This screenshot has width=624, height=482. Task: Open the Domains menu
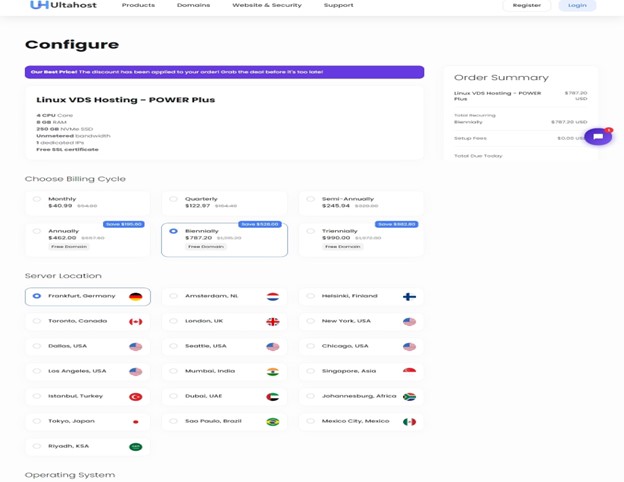(x=193, y=5)
